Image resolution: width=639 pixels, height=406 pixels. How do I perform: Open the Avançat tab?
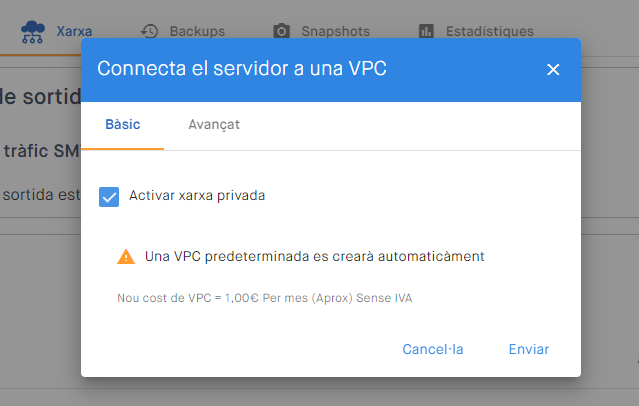214,124
